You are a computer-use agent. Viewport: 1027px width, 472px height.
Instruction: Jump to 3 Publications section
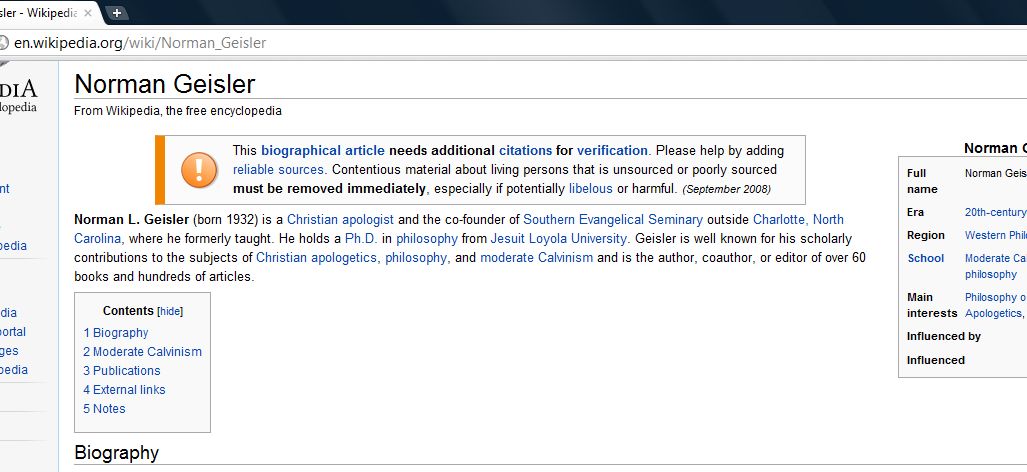[122, 371]
